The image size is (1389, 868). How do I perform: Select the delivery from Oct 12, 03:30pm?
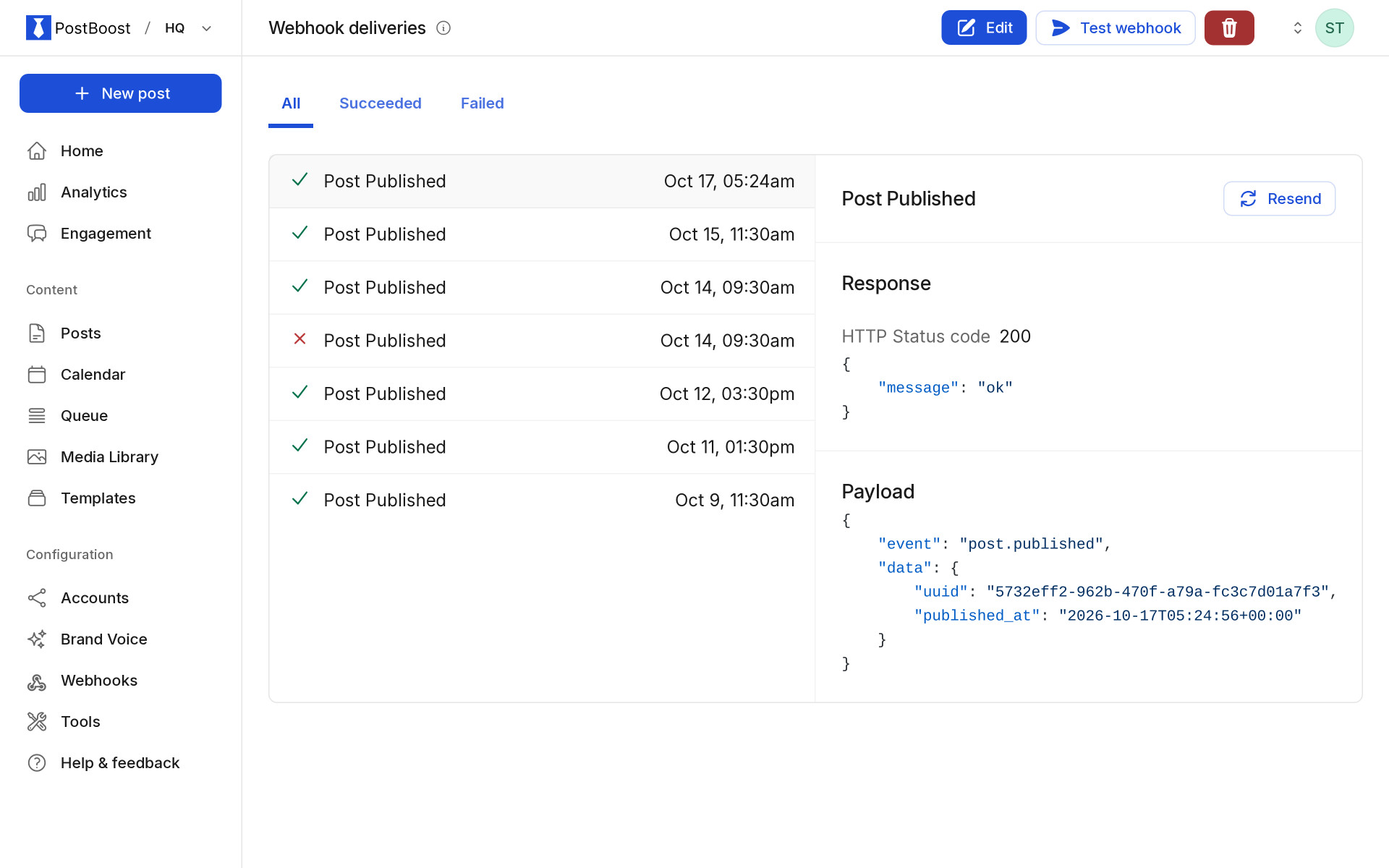click(542, 394)
